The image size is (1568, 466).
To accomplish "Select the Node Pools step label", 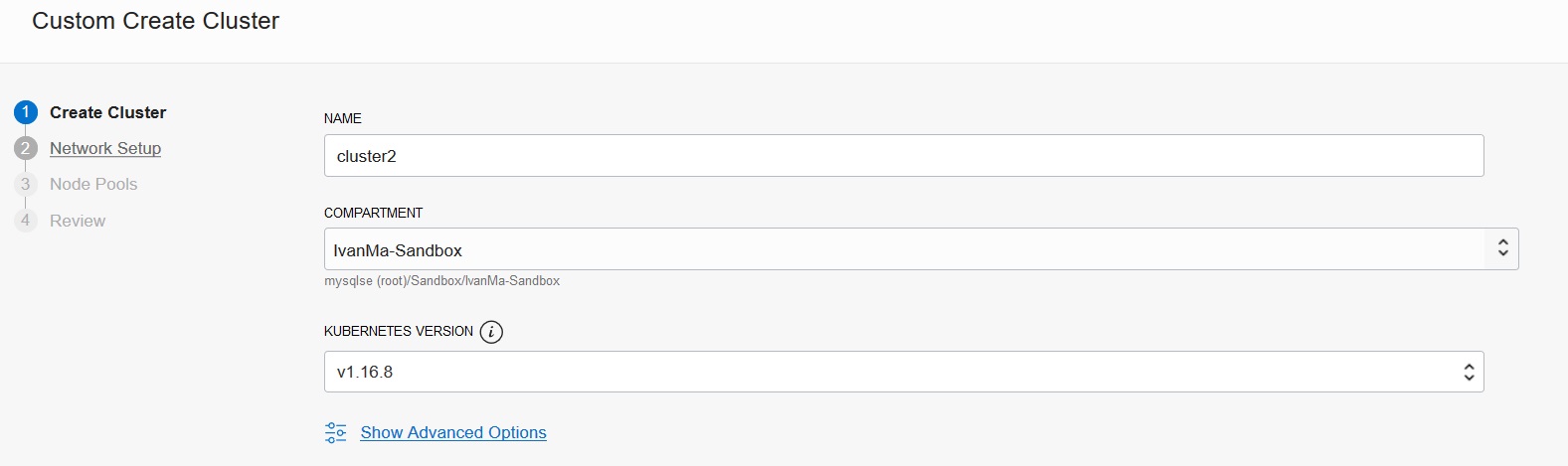I will coord(93,185).
